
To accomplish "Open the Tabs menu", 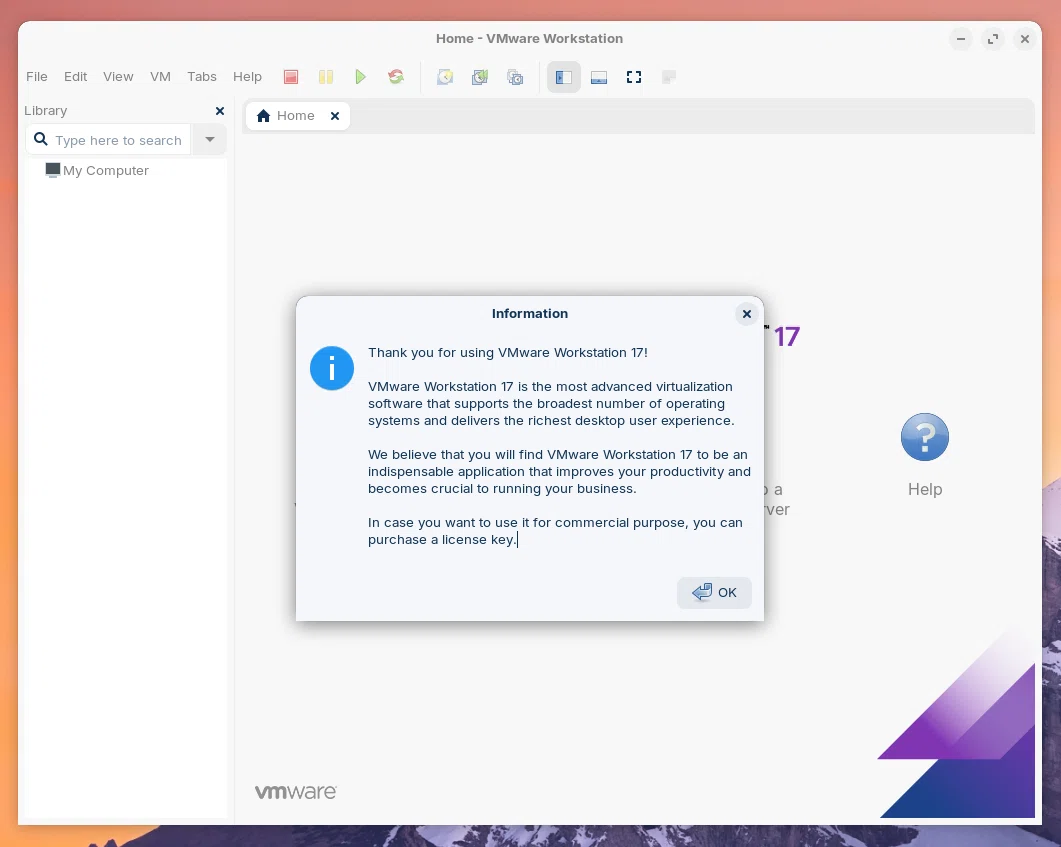I will (x=202, y=76).
